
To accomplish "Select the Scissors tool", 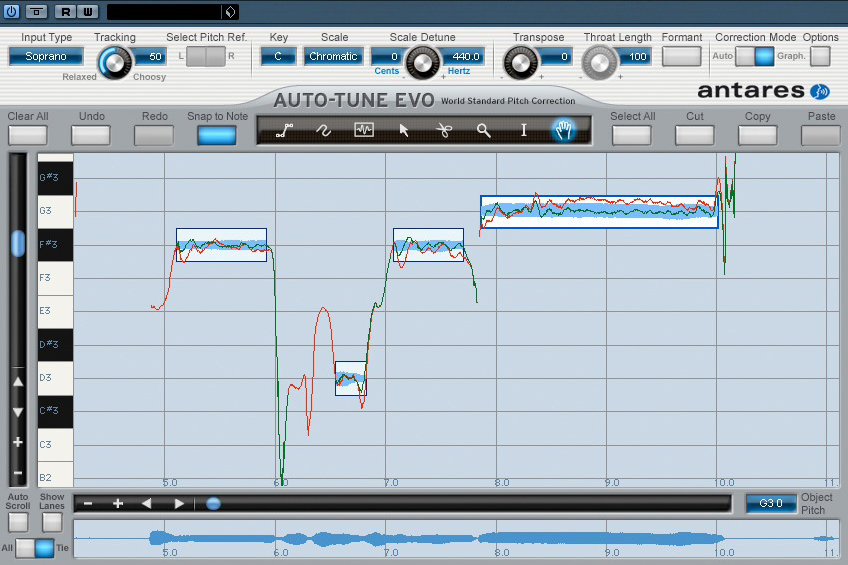I will (444, 130).
